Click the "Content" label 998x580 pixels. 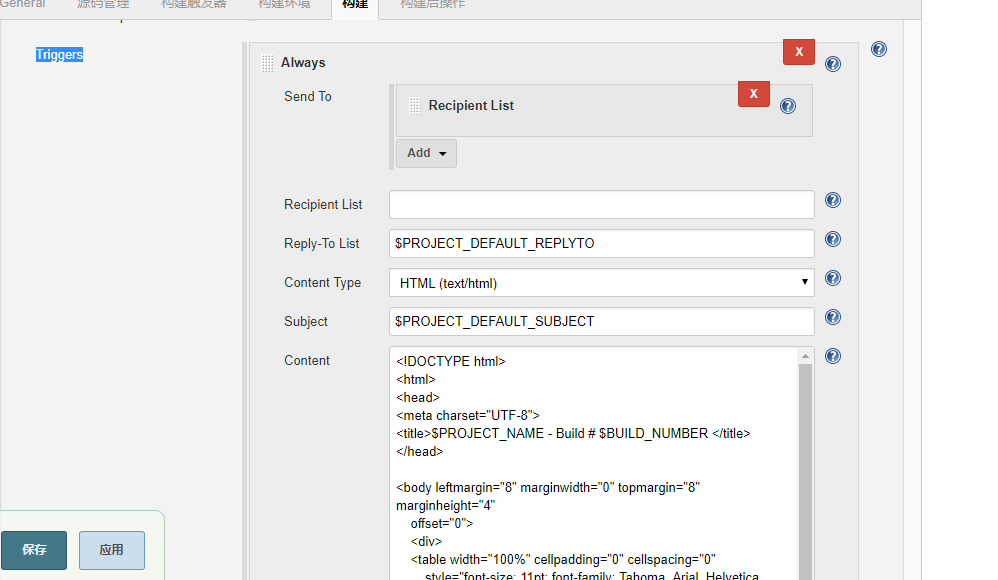(307, 360)
